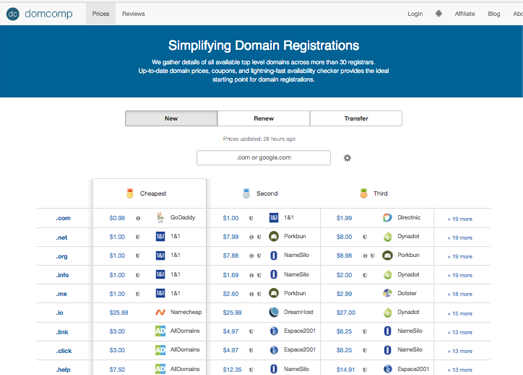Click the $25.88 .io price
The width and height of the screenshot is (523, 375).
pos(119,313)
